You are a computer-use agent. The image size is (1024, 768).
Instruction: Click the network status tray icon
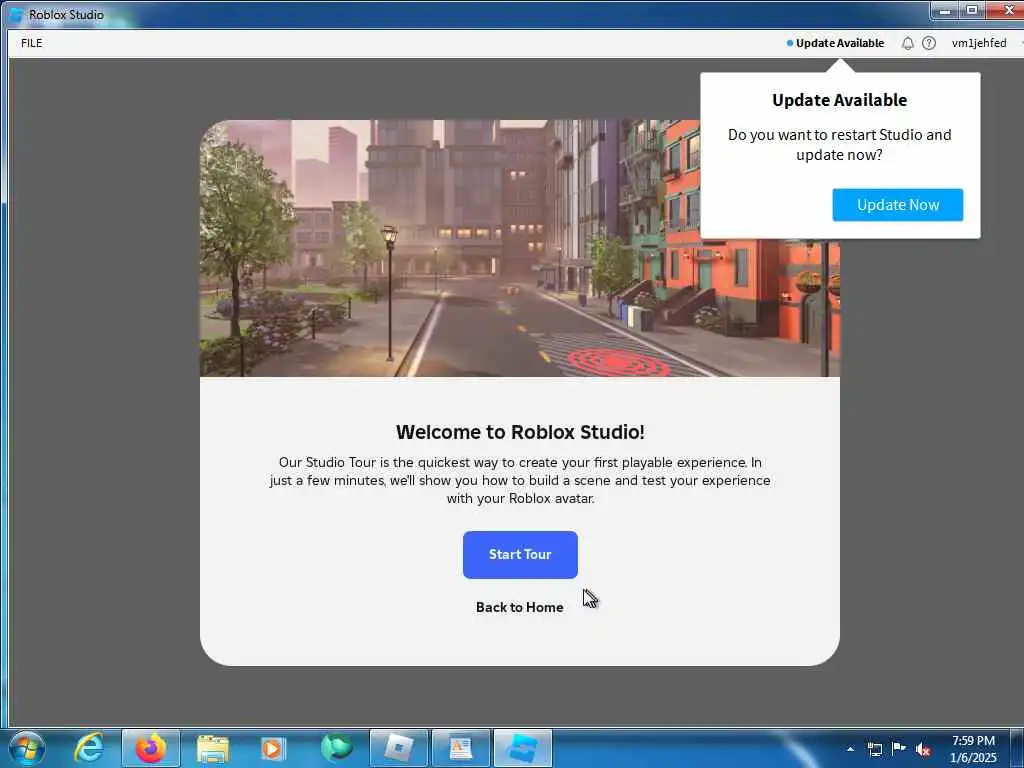click(874, 749)
